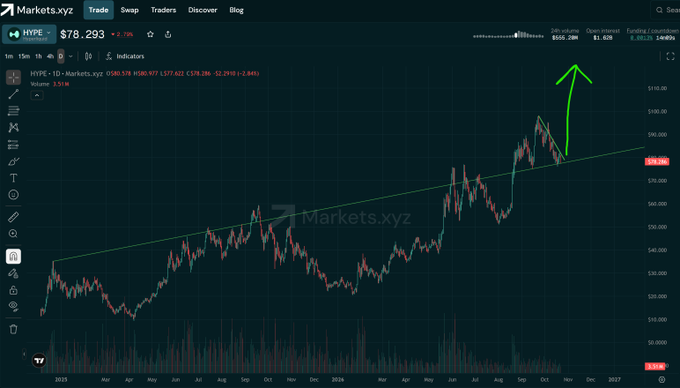Click the red $78.286 price axis label
Viewport: 680px width, 388px height.
tap(657, 162)
